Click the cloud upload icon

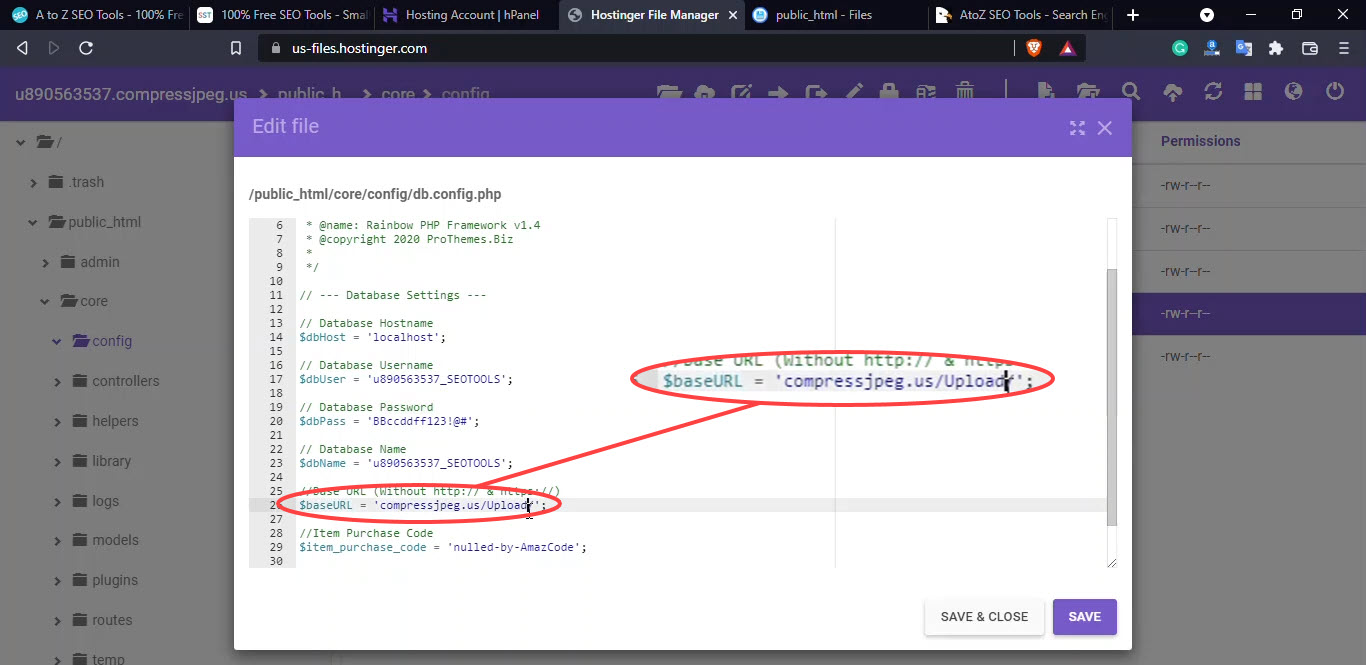tap(1173, 92)
